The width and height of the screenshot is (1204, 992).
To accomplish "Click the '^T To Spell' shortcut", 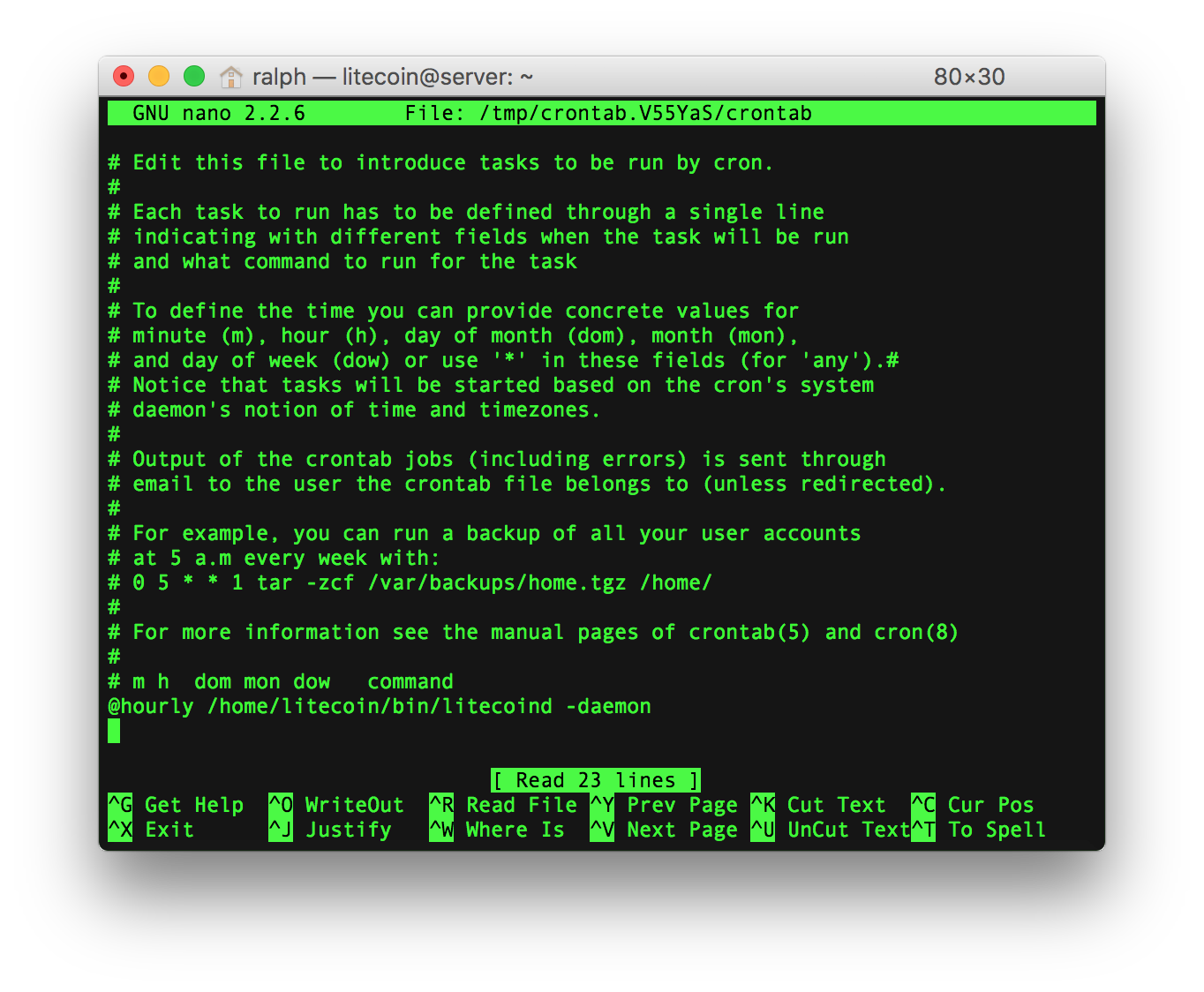I will coord(979,830).
